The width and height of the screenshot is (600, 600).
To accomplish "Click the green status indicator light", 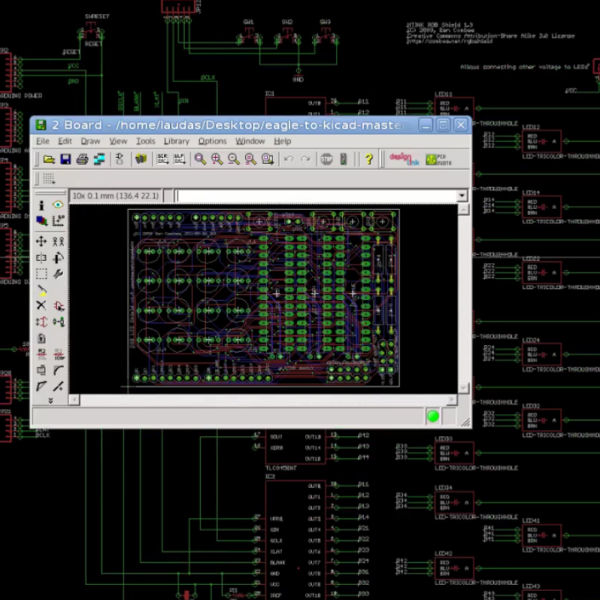I will (x=433, y=416).
